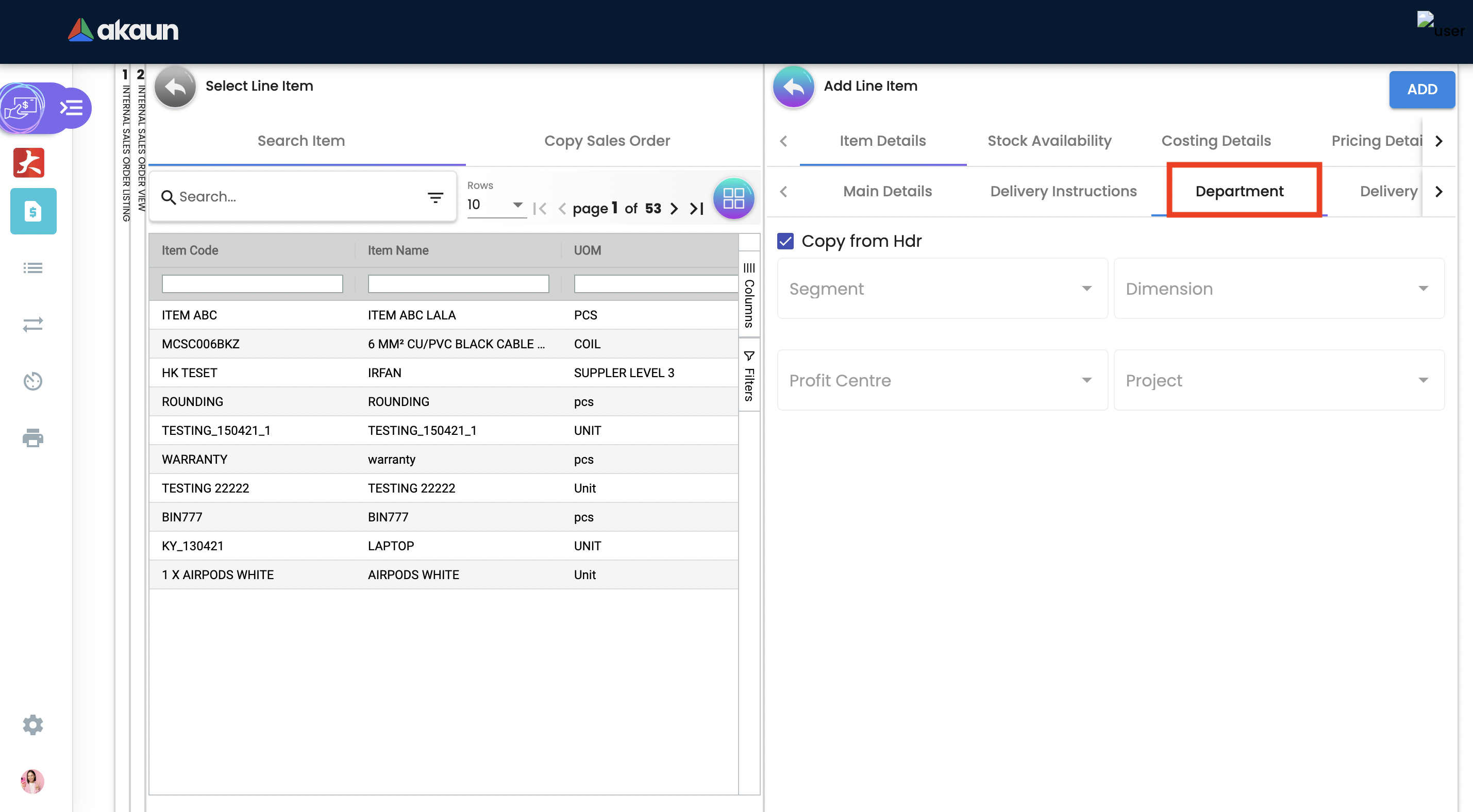Expand the Segment dropdown
Viewport: 1473px width, 812px height.
[942, 289]
